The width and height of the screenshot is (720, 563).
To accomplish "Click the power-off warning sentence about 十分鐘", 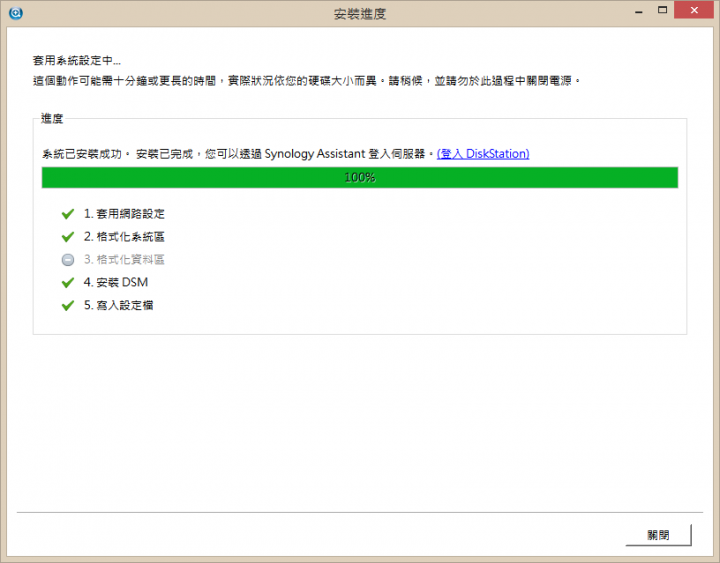I will [x=306, y=81].
